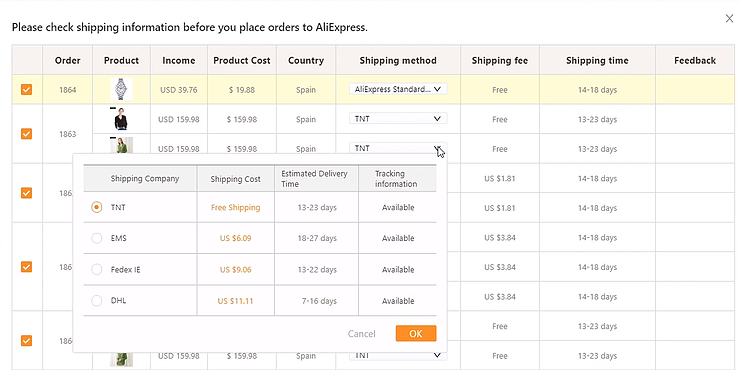The width and height of the screenshot is (740, 370).
Task: Click the Shipping time column header
Action: (597, 60)
